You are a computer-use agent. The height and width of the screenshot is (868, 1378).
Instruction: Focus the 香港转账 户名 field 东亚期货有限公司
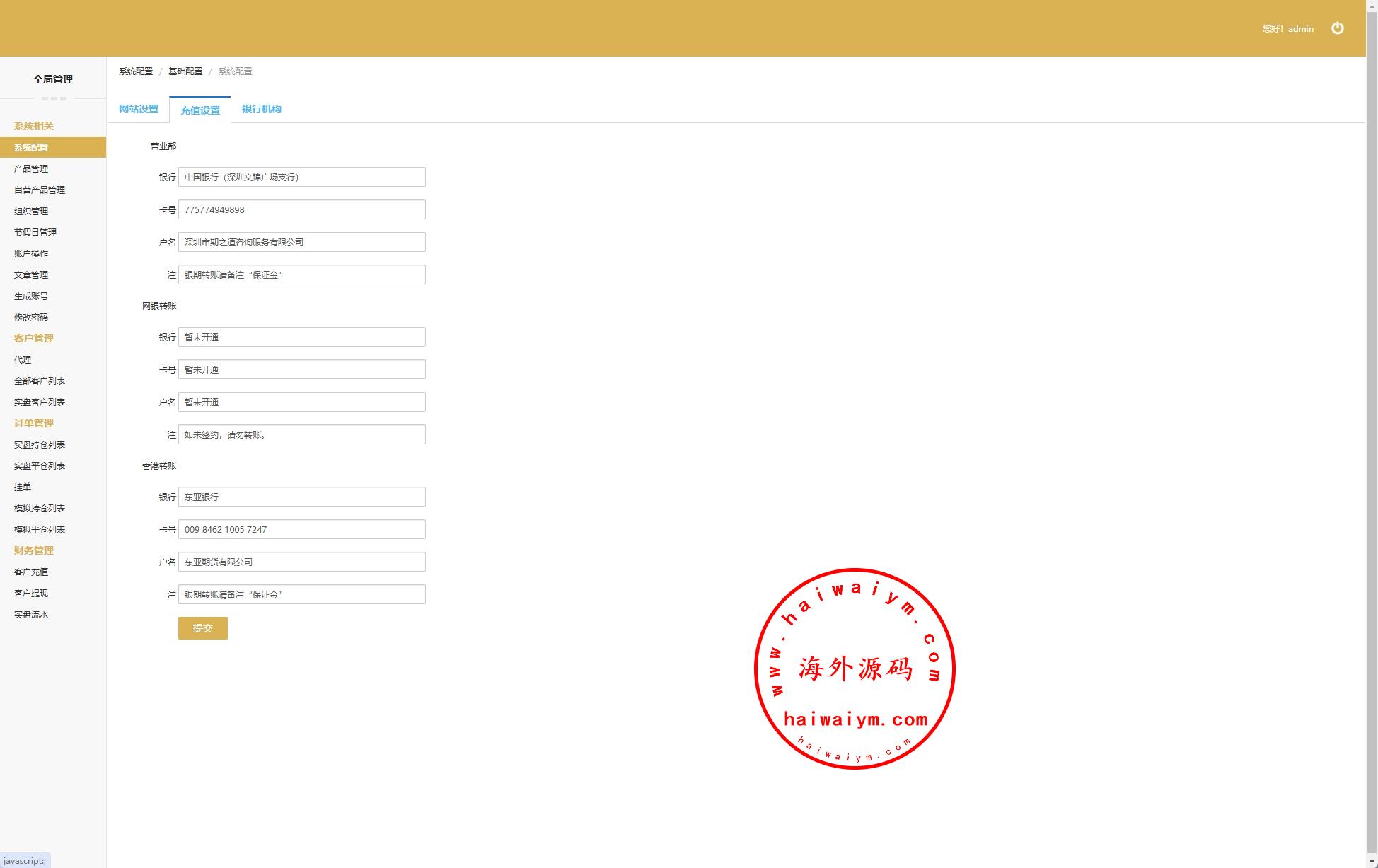(x=302, y=562)
